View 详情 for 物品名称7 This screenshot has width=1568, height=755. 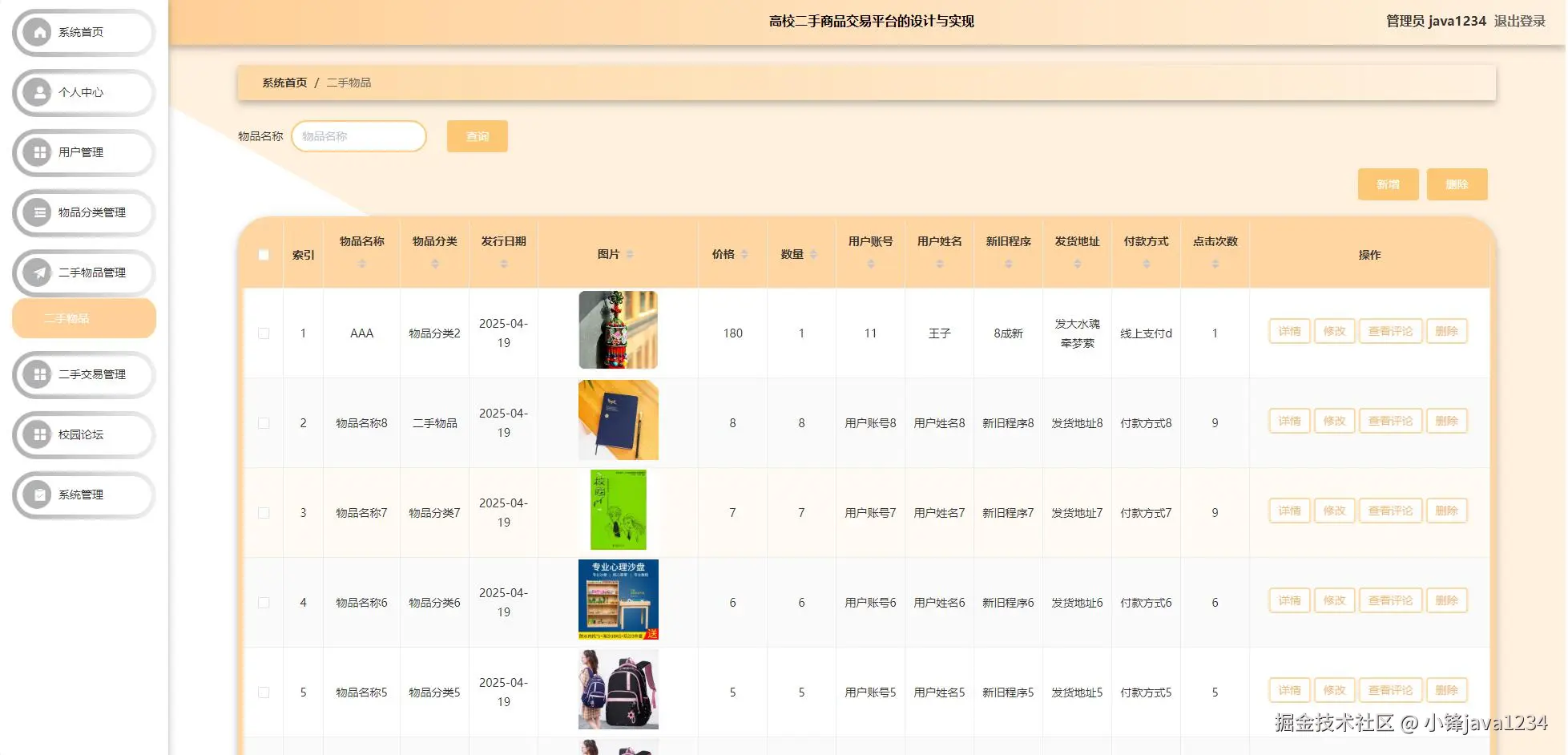[x=1290, y=511]
